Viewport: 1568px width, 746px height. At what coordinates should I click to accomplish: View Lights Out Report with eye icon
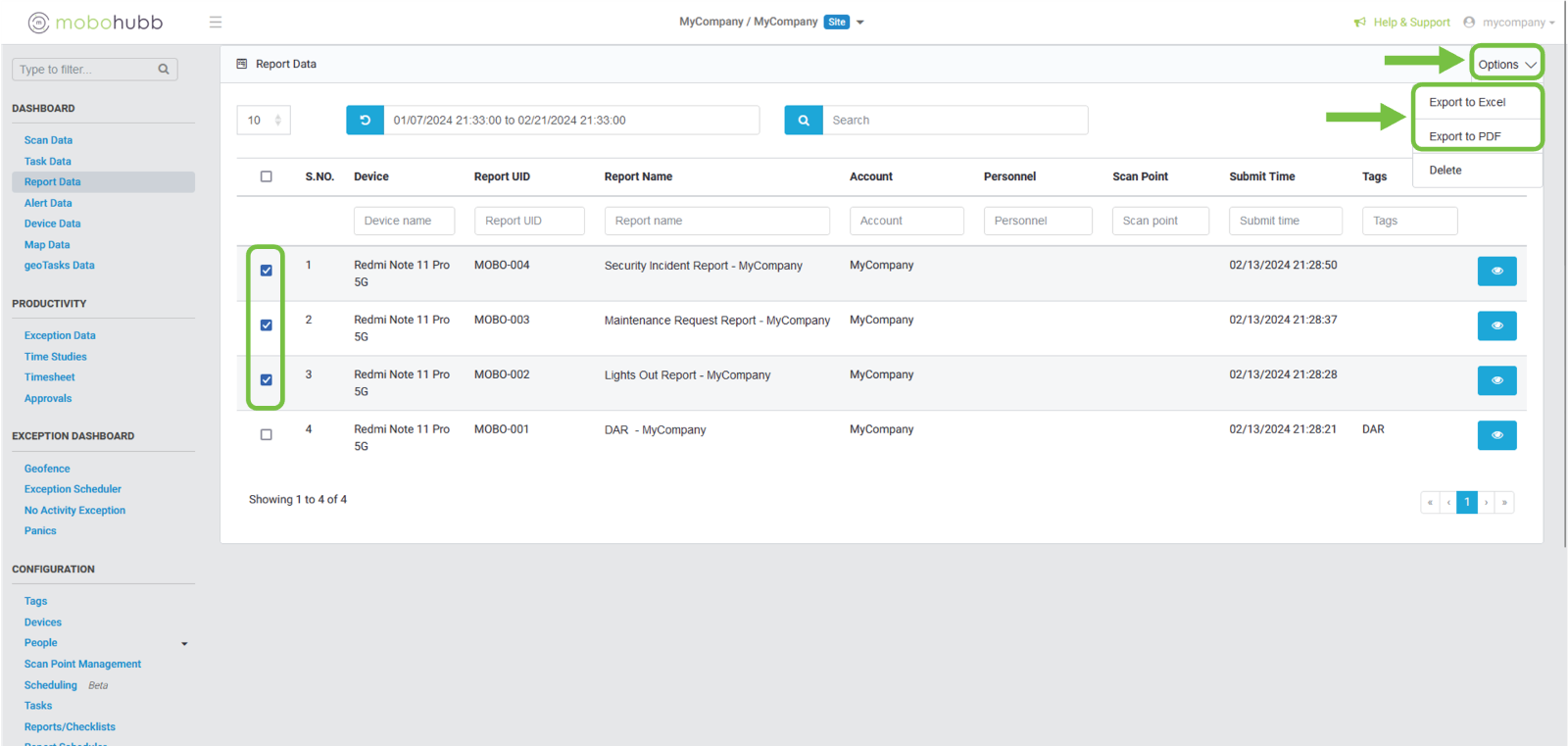1496,380
